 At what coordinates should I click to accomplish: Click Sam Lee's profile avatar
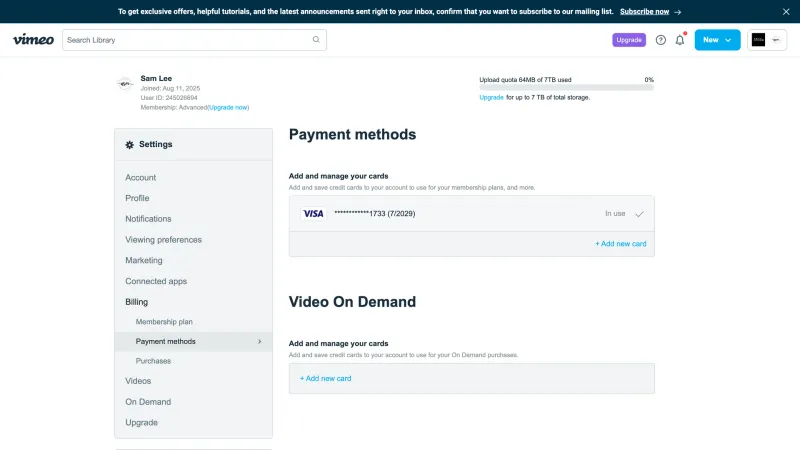(x=125, y=83)
